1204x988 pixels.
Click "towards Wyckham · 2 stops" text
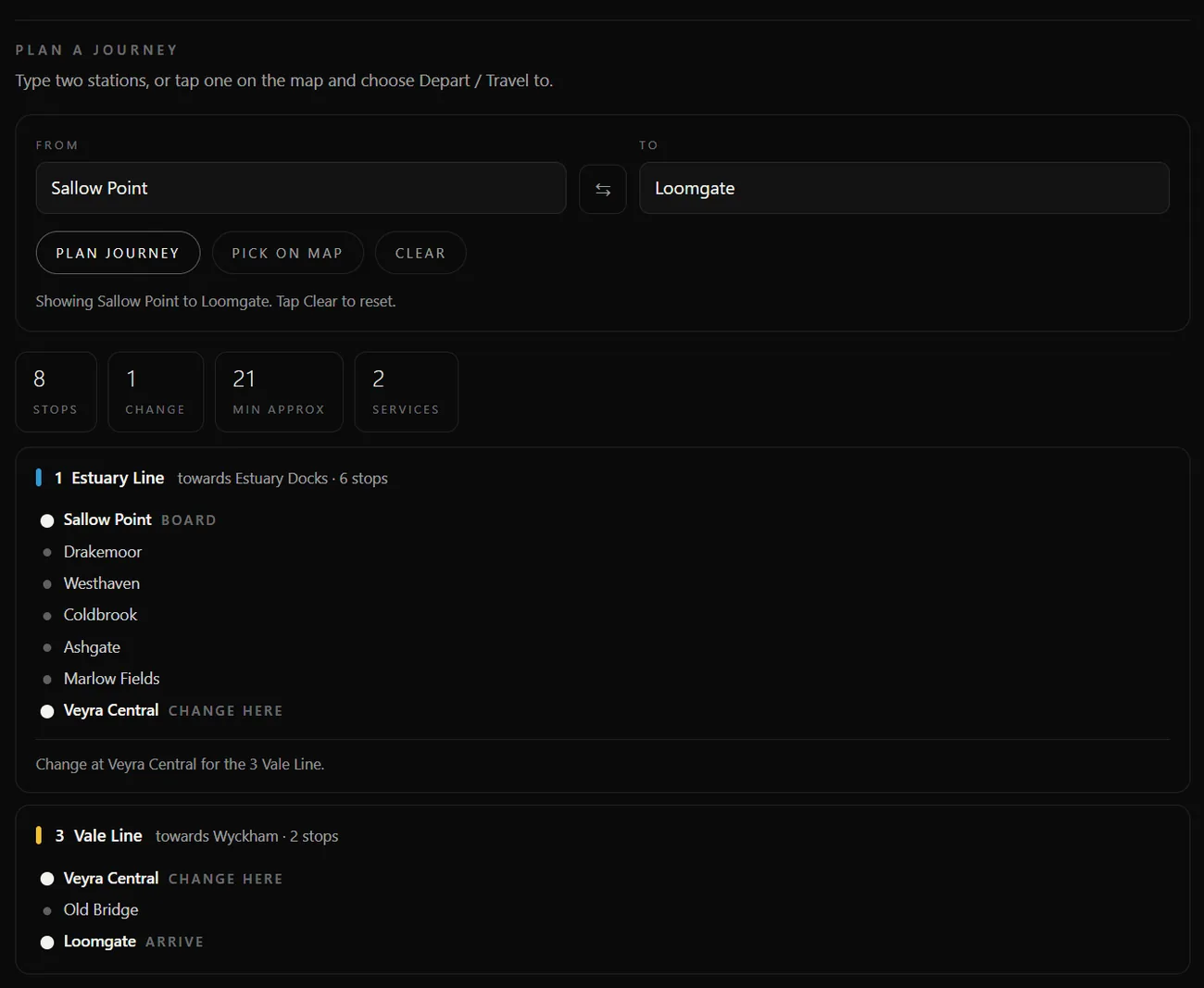click(247, 836)
